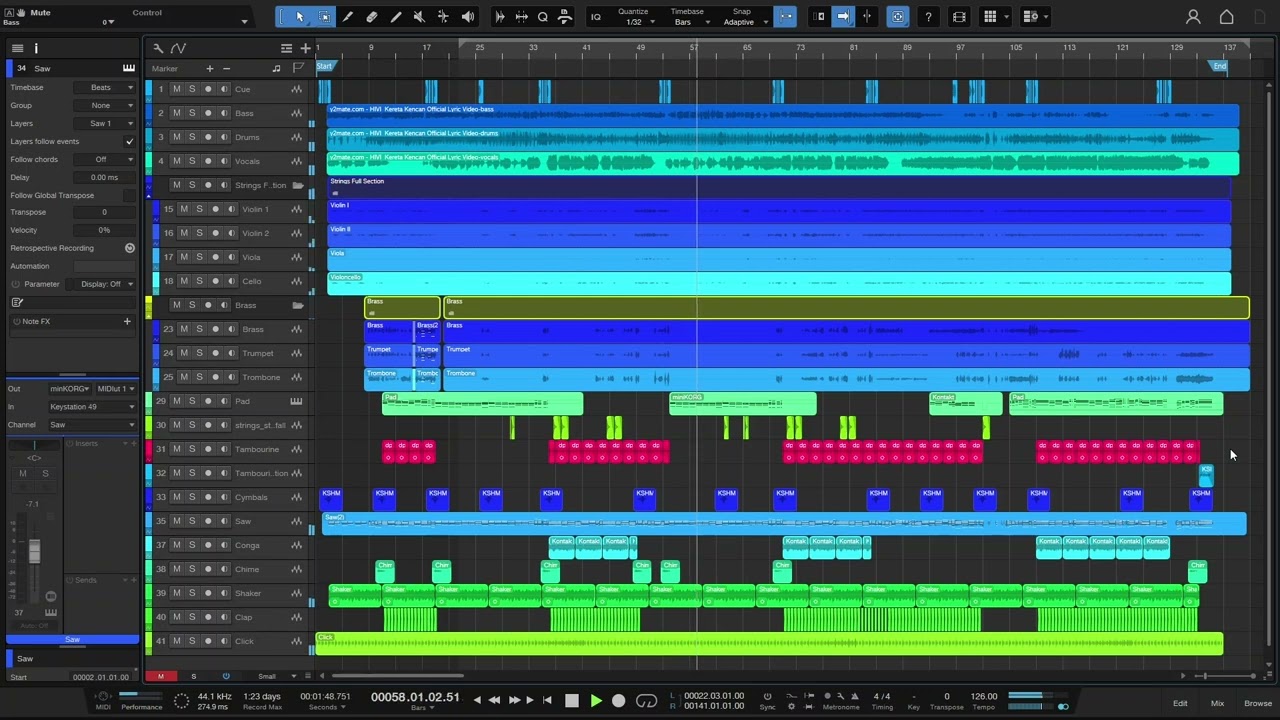
Task: Open the Quantize value dropdown
Action: coord(634,22)
